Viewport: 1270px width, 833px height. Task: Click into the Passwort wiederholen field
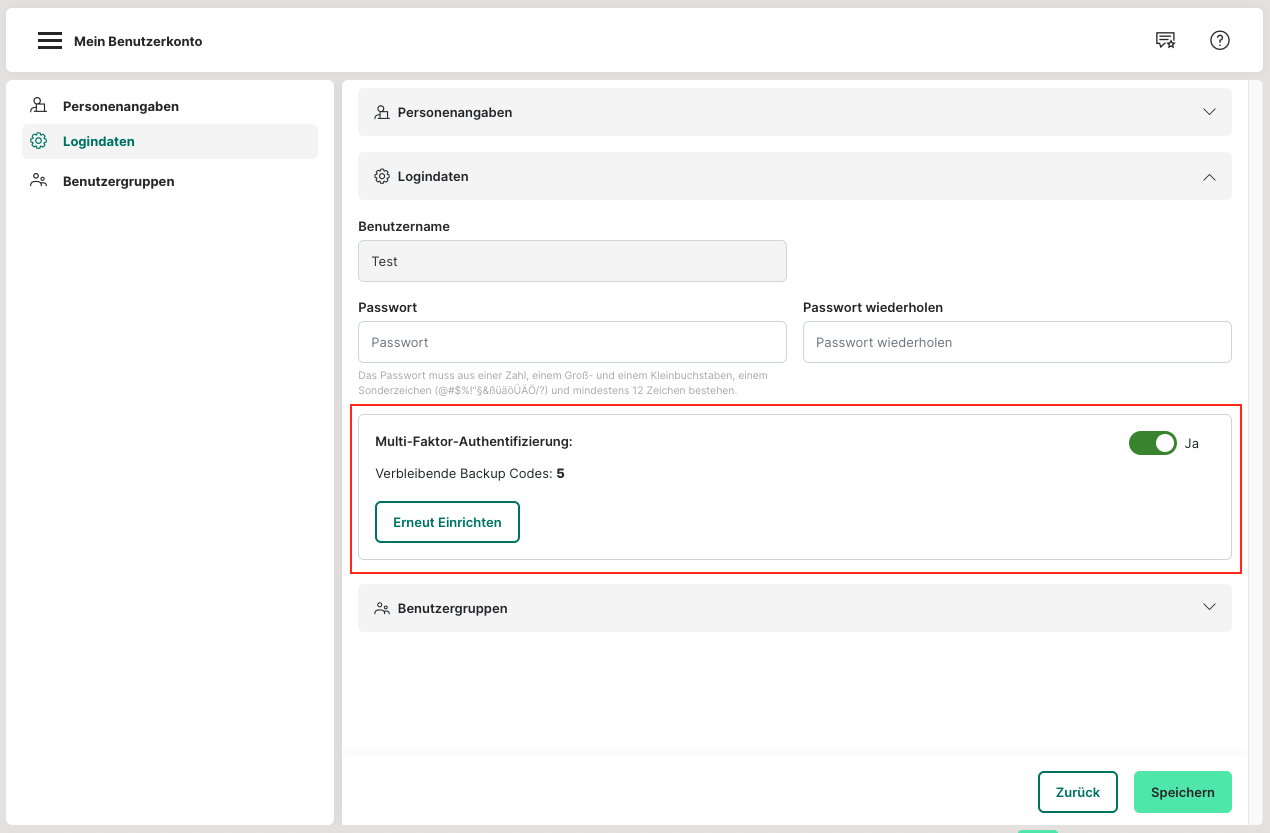[x=1016, y=342]
